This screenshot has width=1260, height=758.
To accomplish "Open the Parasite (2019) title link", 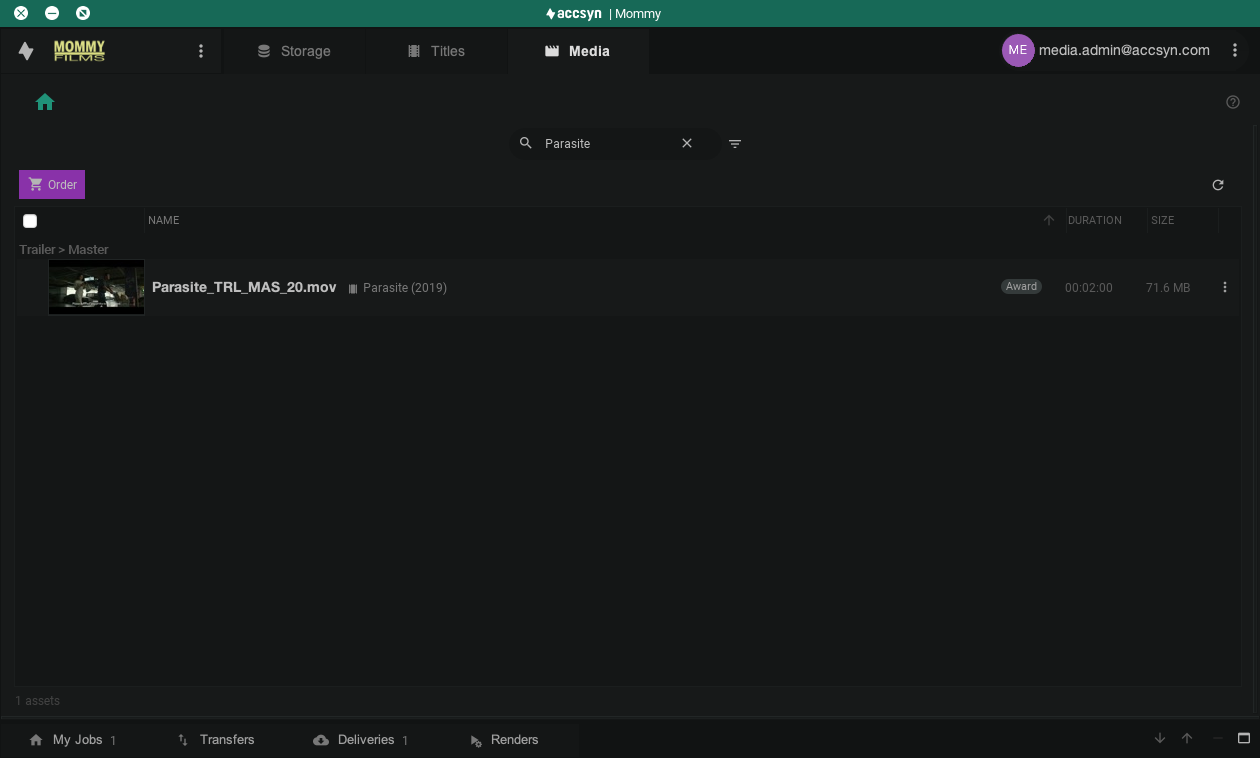I will [404, 288].
